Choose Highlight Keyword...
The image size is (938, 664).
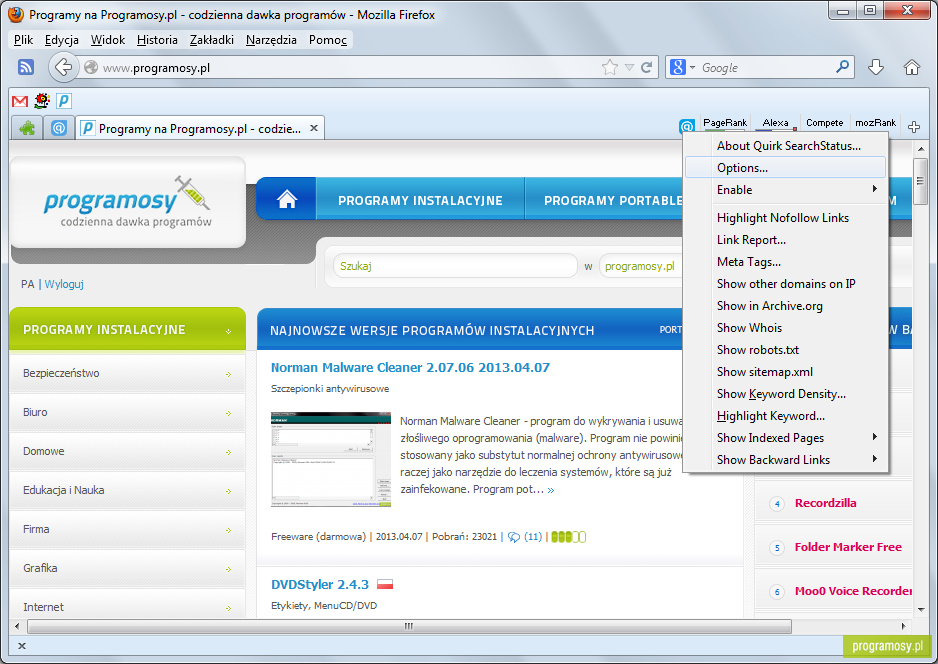[x=785, y=416]
